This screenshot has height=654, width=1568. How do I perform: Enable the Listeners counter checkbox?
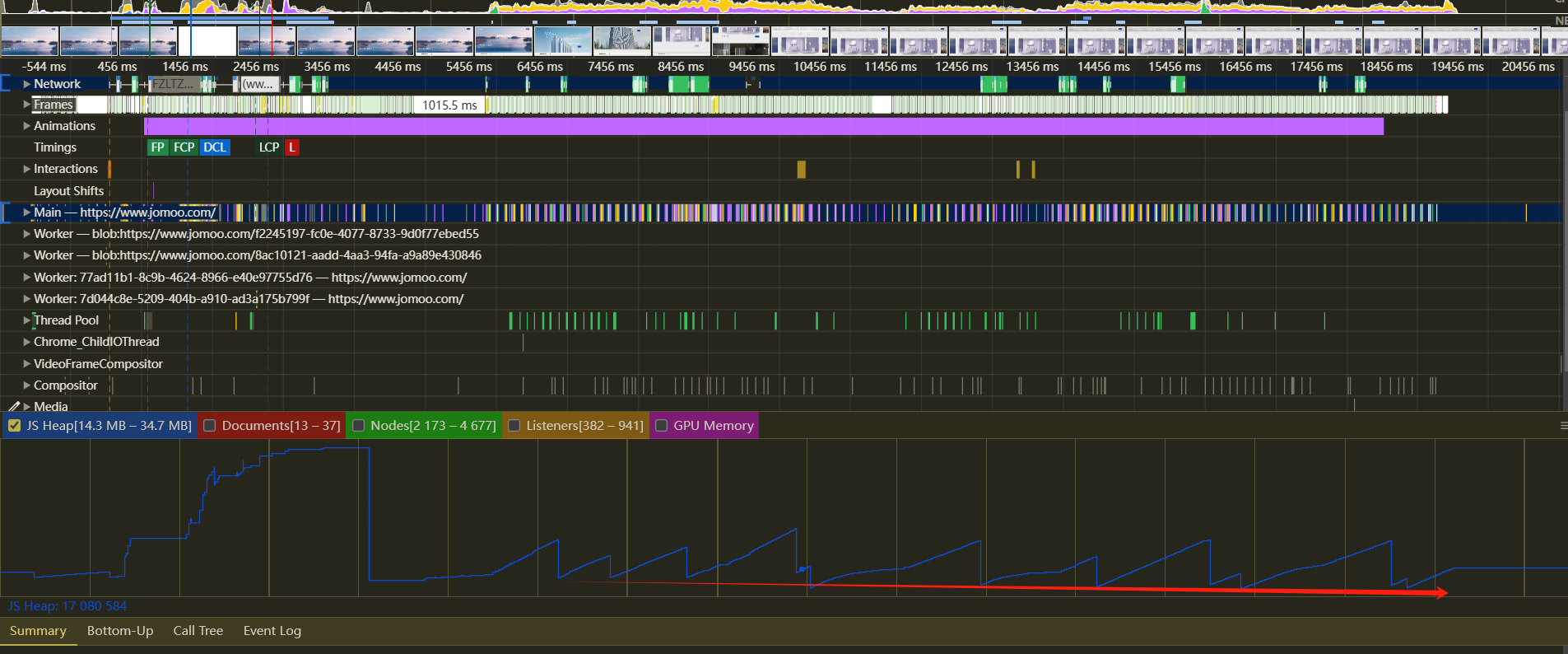click(x=514, y=426)
